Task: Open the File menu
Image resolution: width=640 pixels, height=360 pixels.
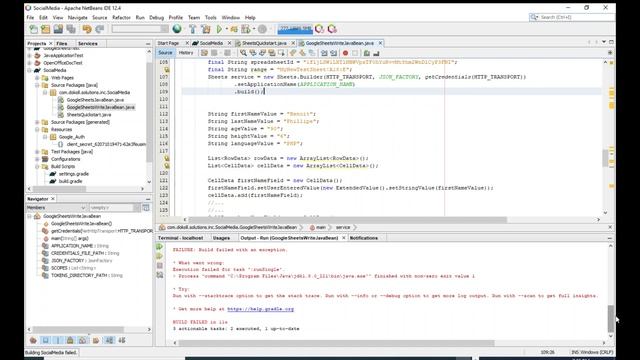Action: pyautogui.click(x=30, y=18)
